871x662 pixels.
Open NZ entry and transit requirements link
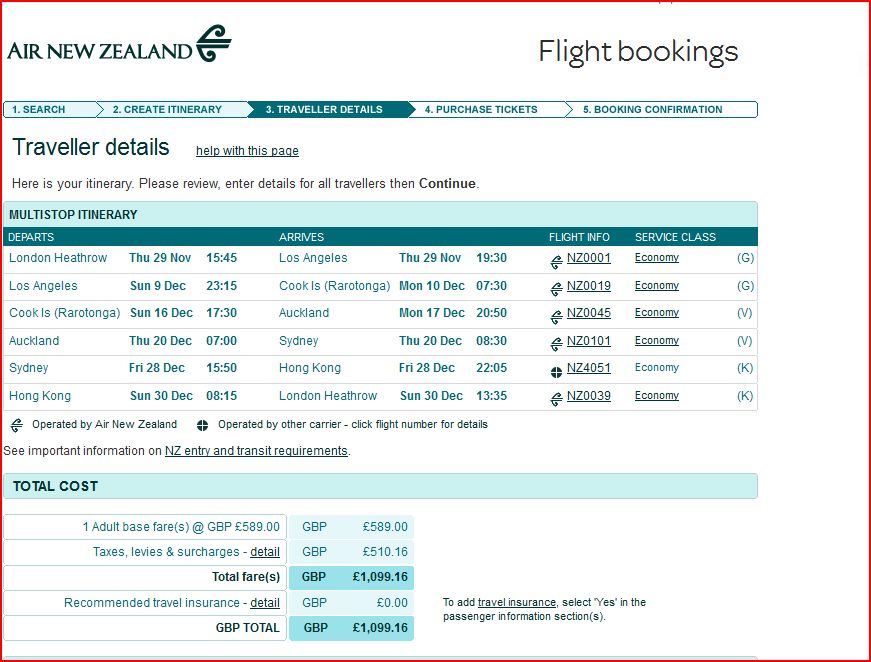point(256,450)
